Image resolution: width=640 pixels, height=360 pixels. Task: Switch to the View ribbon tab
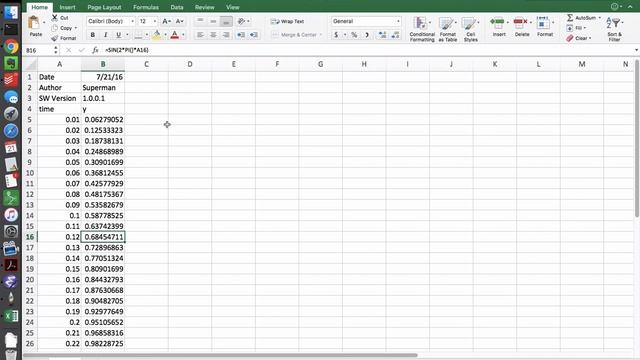pyautogui.click(x=233, y=7)
